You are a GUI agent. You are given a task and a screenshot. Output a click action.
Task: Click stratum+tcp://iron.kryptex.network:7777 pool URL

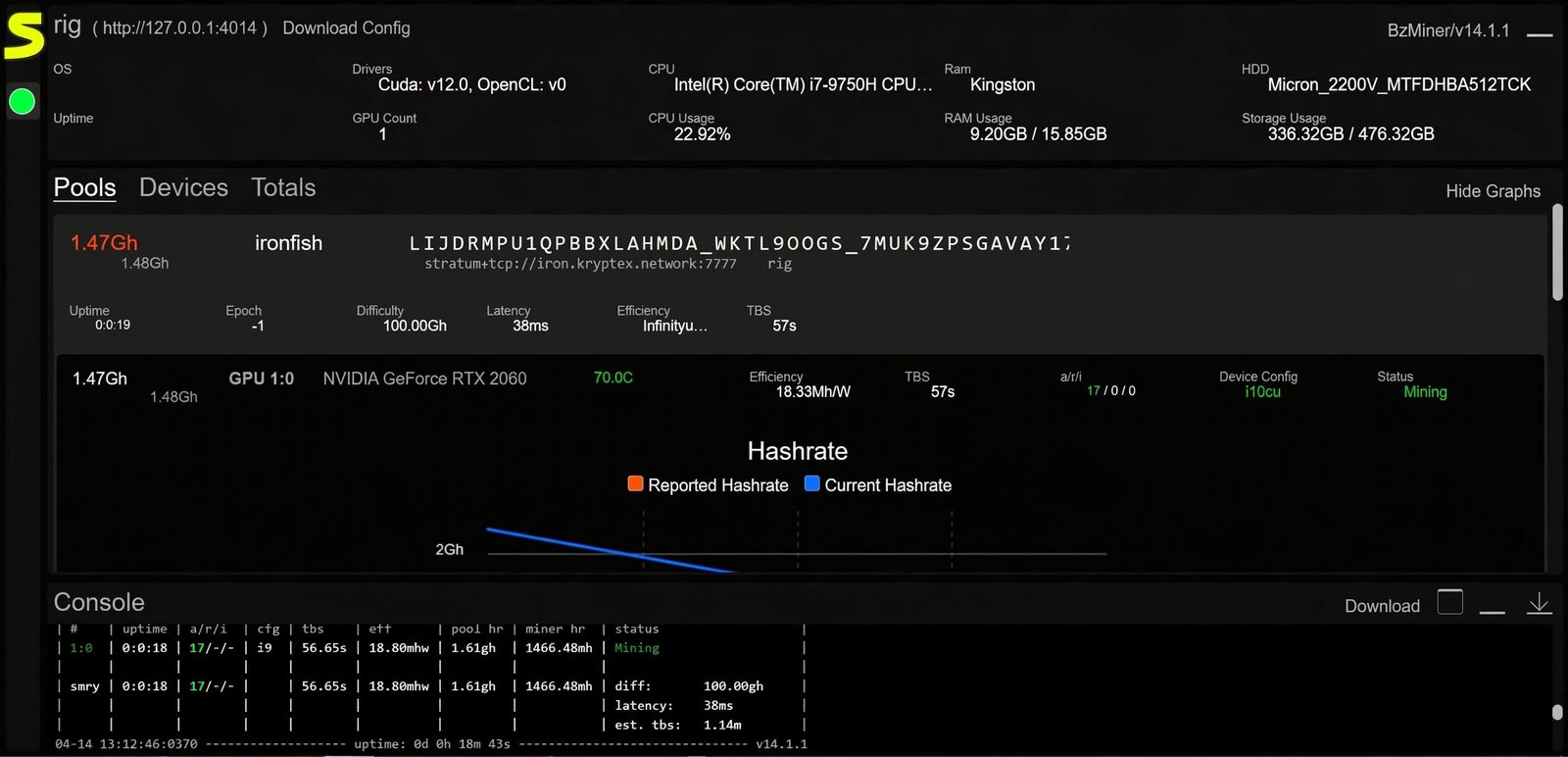tap(580, 264)
